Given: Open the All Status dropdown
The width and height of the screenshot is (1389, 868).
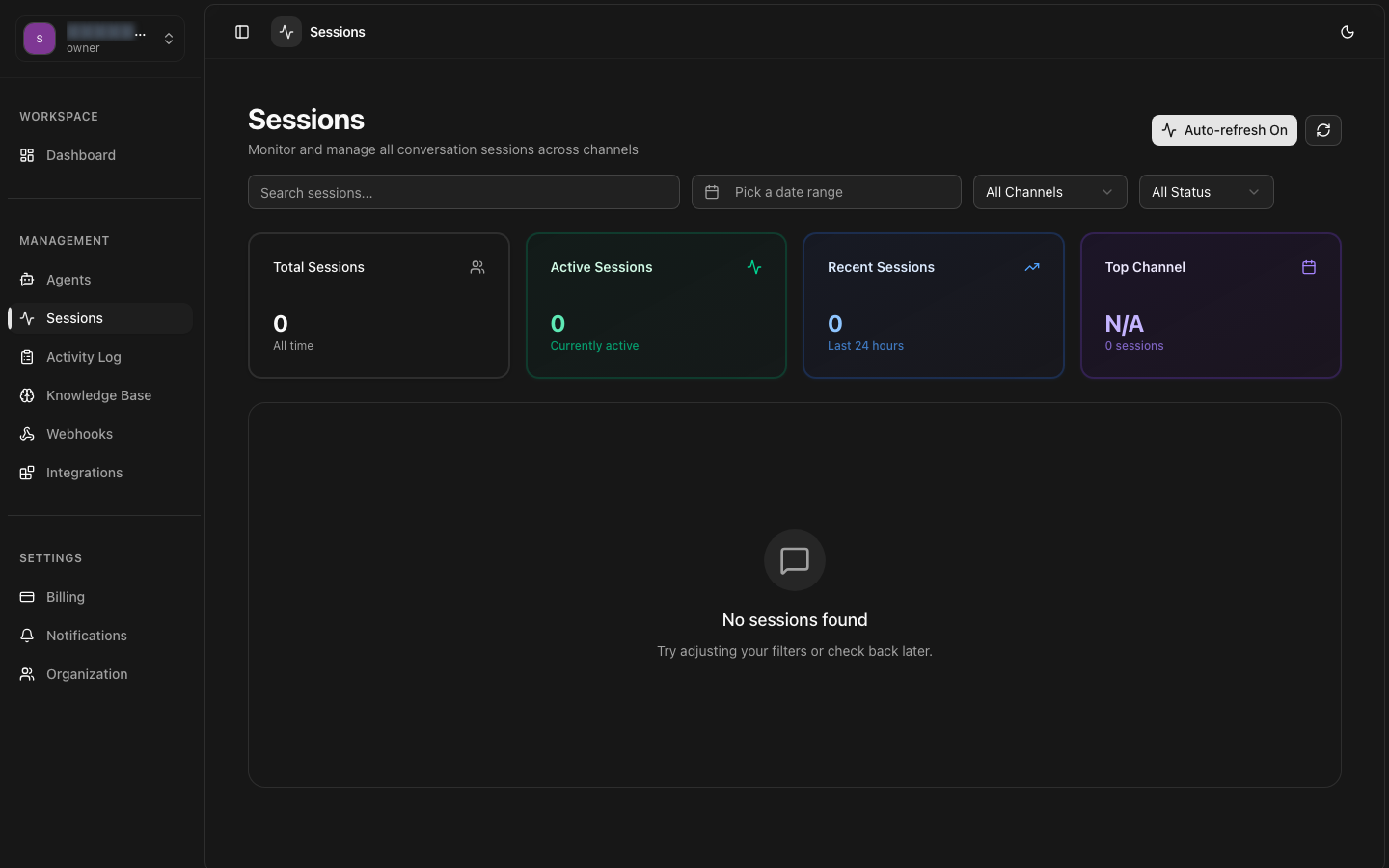Looking at the screenshot, I should pos(1207,192).
